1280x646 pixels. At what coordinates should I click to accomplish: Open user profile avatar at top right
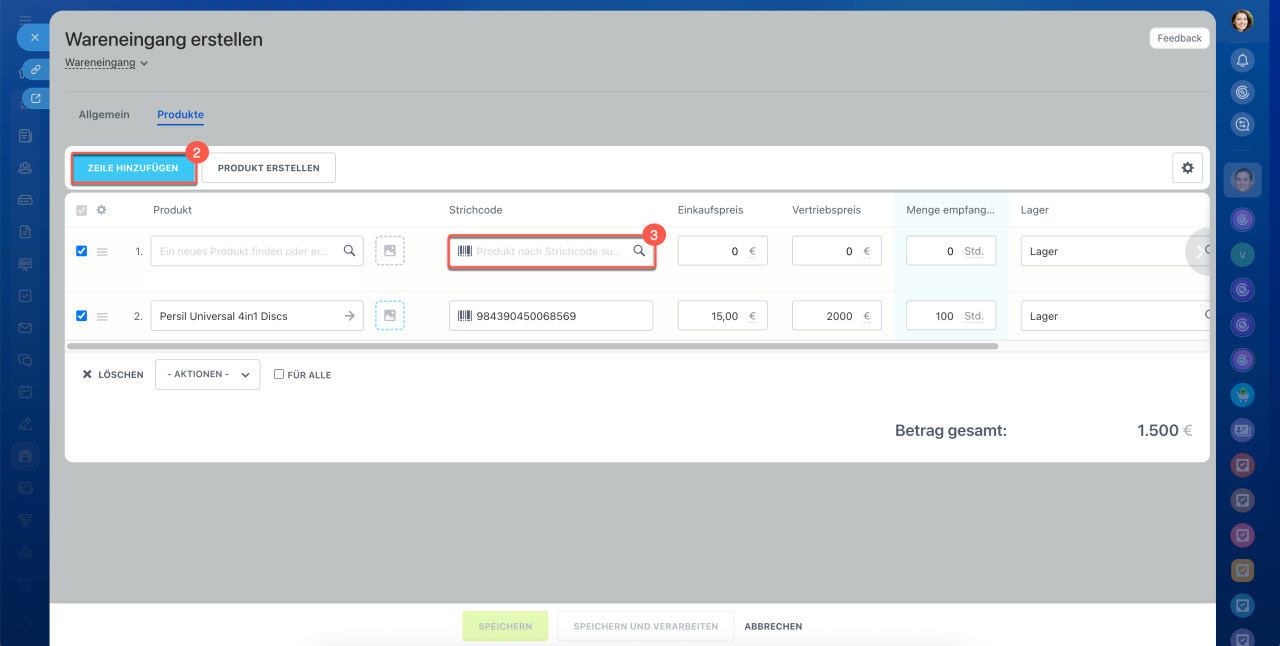tap(1242, 21)
